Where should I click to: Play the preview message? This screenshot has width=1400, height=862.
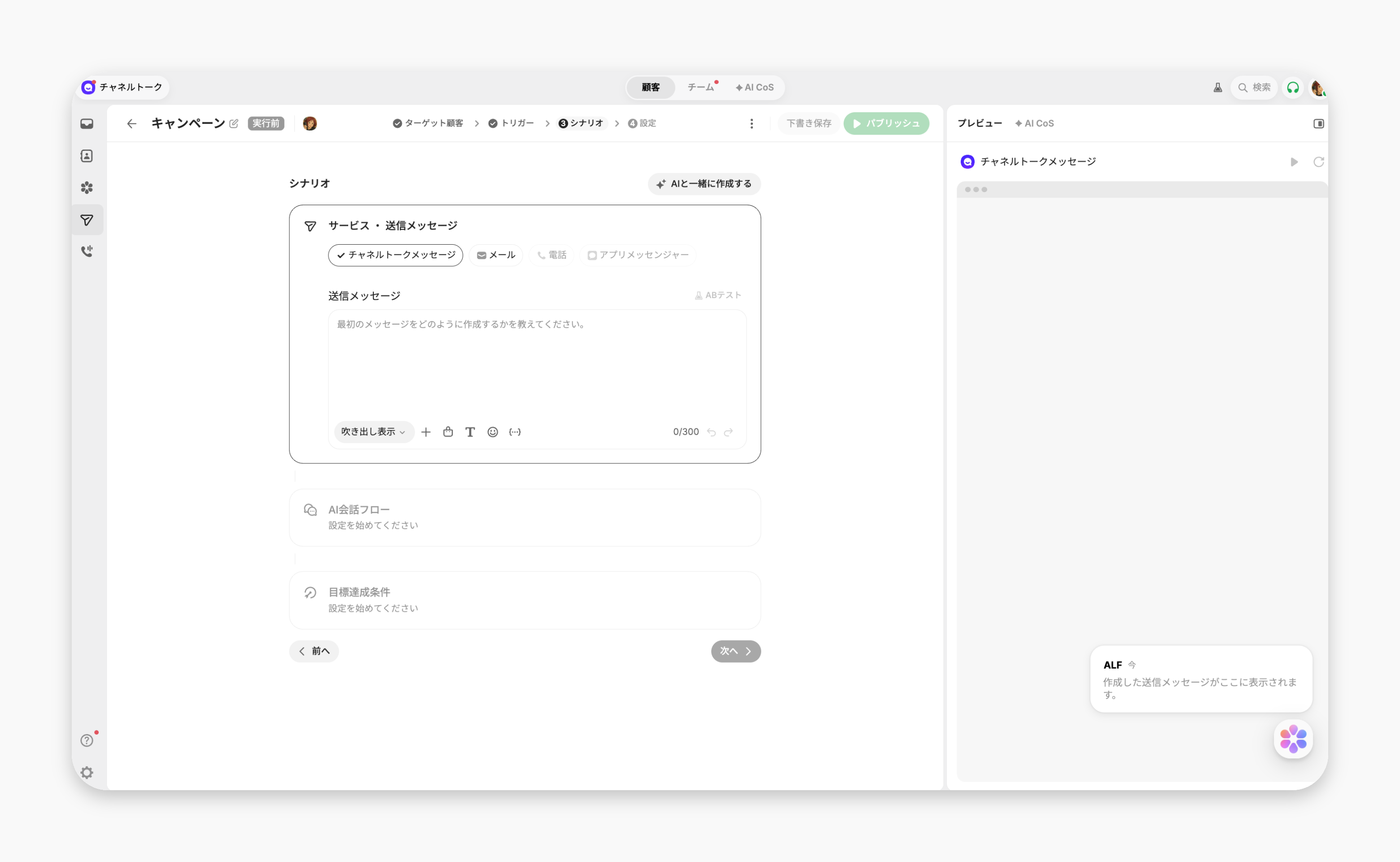pyautogui.click(x=1294, y=162)
